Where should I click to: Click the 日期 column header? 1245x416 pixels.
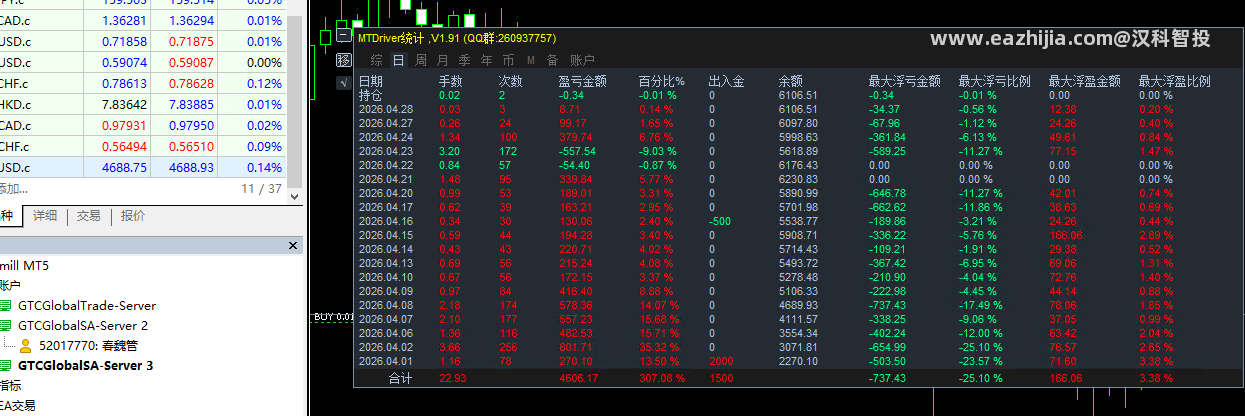coord(370,81)
